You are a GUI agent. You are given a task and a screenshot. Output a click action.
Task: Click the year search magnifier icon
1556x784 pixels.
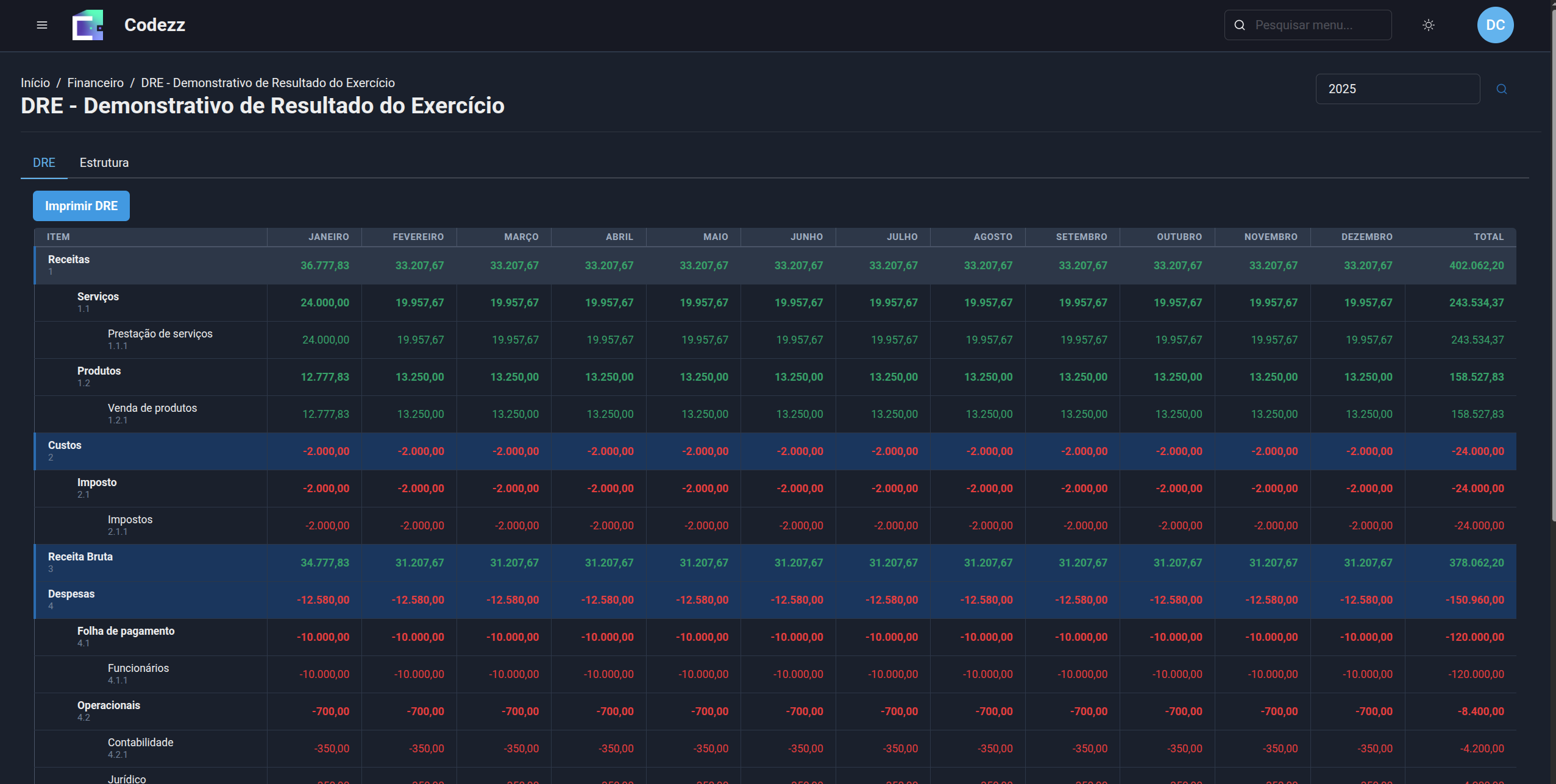[x=1501, y=89]
